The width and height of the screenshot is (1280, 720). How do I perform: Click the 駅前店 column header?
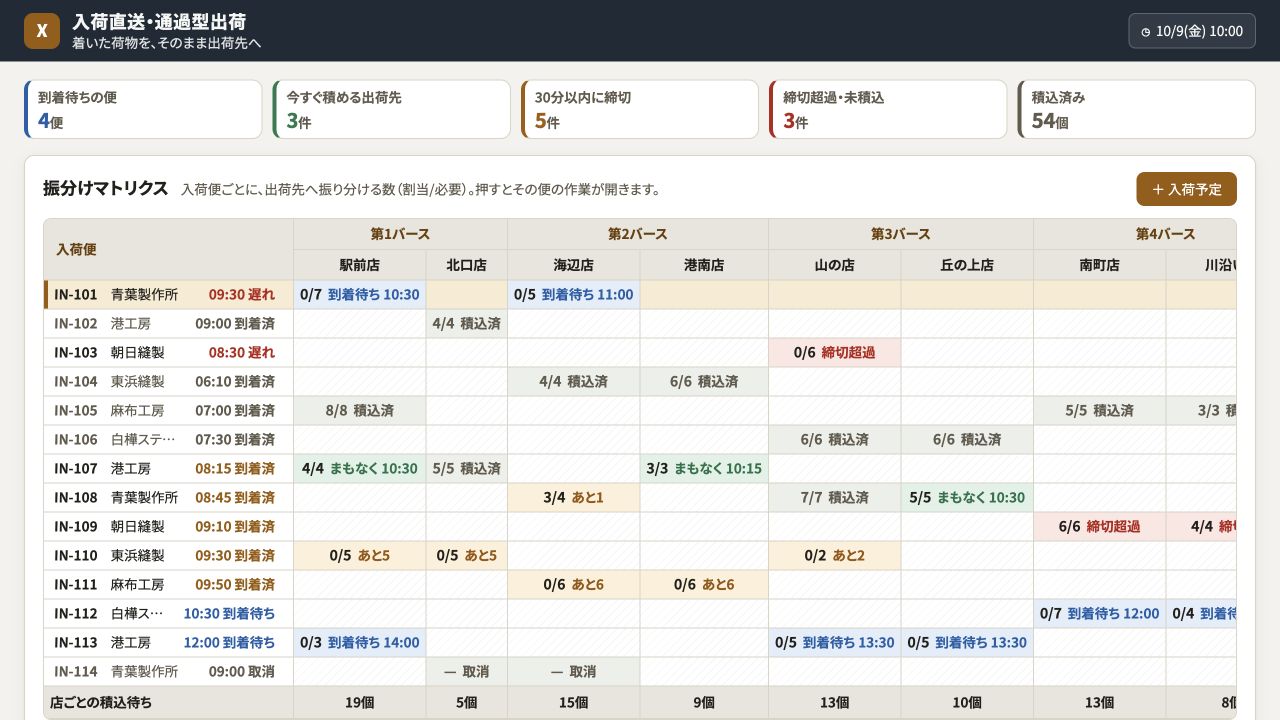pos(360,265)
